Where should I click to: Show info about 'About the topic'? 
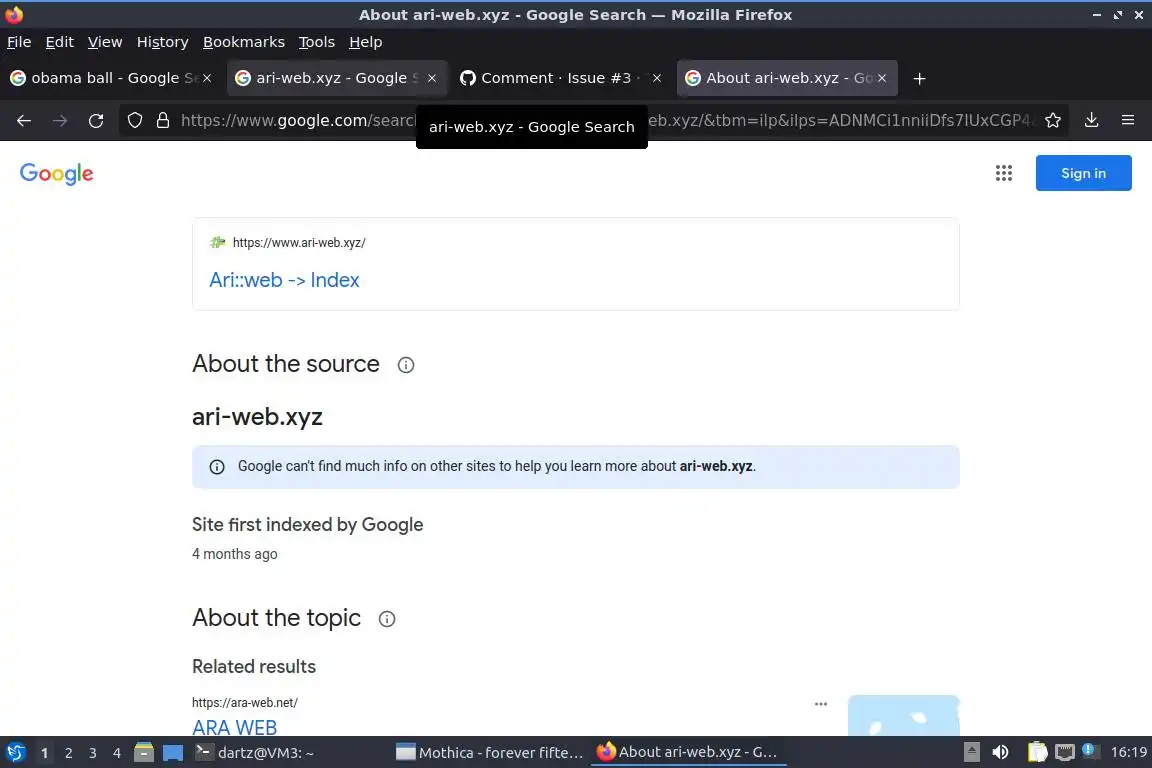(386, 620)
